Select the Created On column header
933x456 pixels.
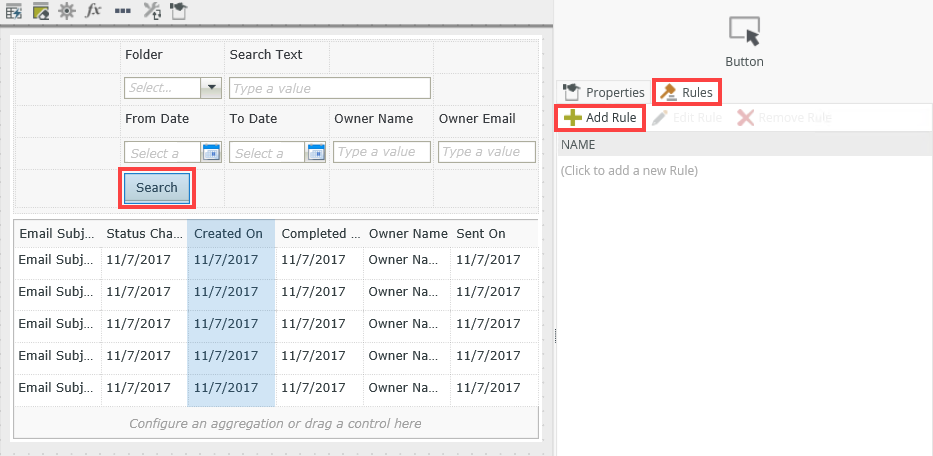pyautogui.click(x=229, y=234)
